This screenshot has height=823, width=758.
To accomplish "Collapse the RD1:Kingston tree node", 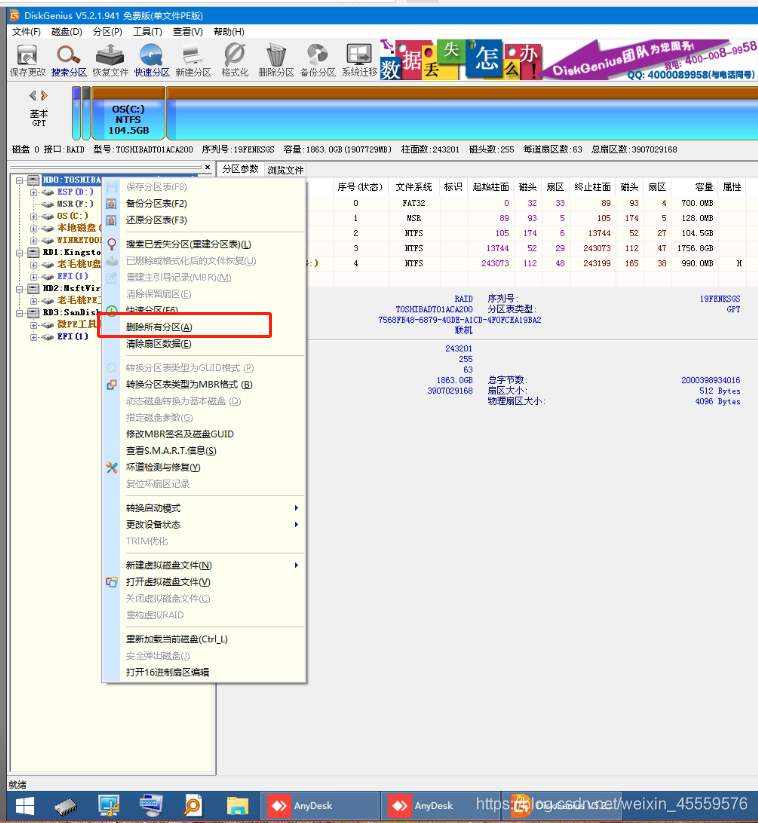I will click(19, 252).
